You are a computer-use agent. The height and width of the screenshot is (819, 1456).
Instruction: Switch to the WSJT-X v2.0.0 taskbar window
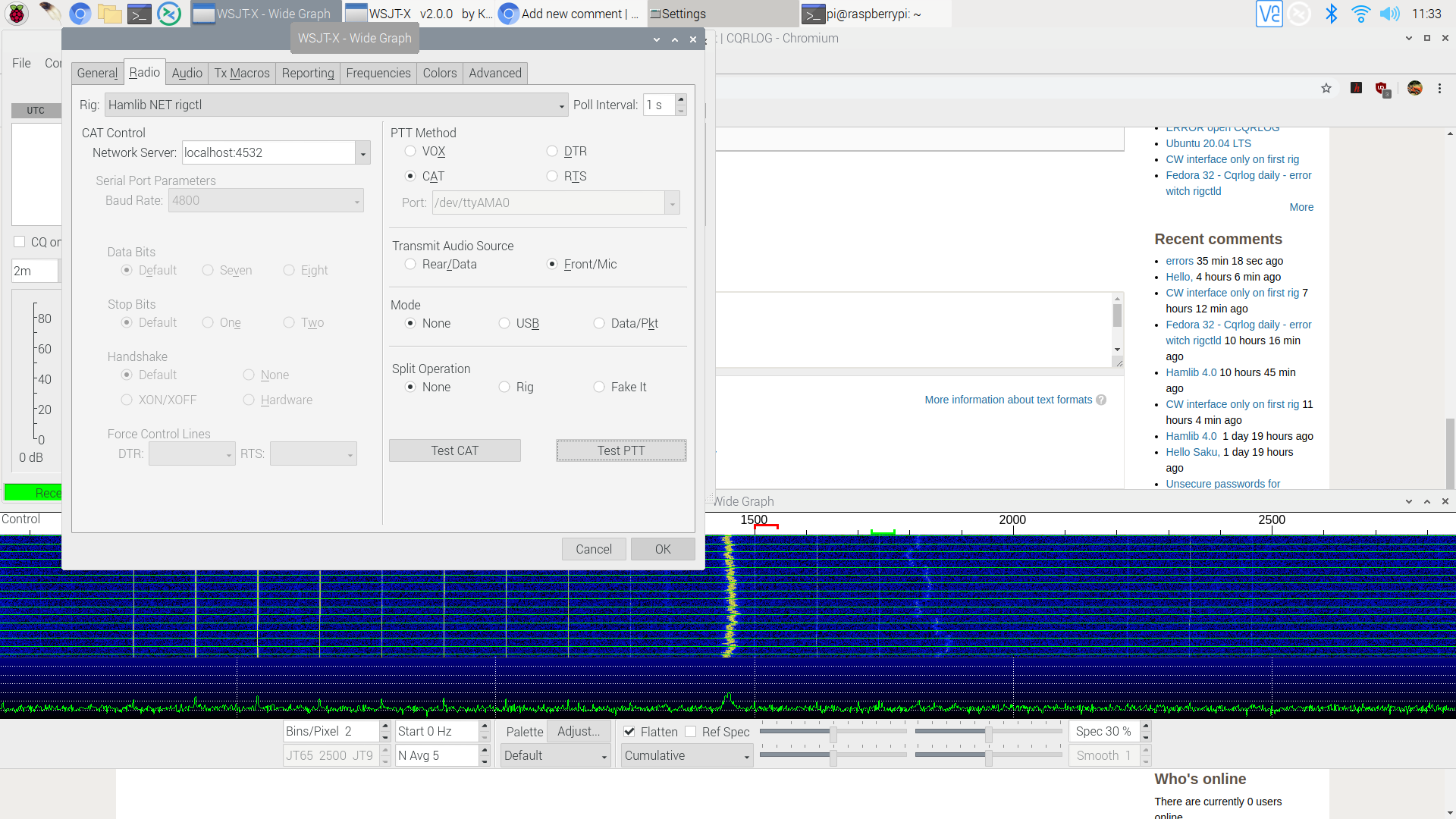418,14
